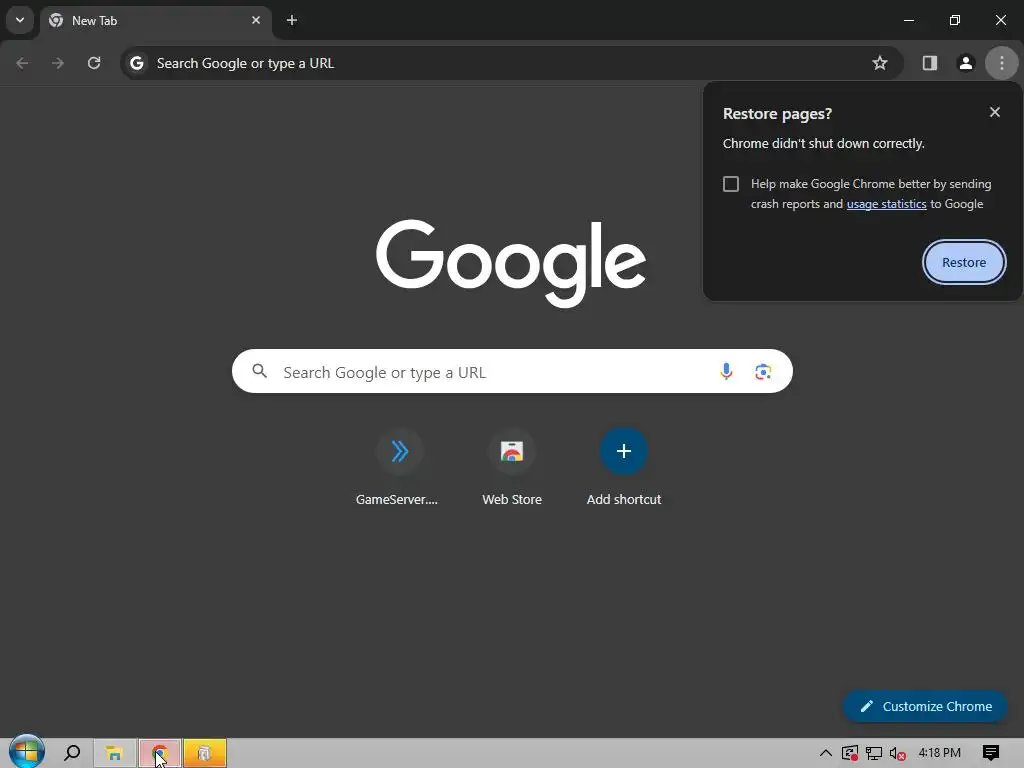1024x768 pixels.
Task: Start voice search with the microphone icon
Action: 726,372
